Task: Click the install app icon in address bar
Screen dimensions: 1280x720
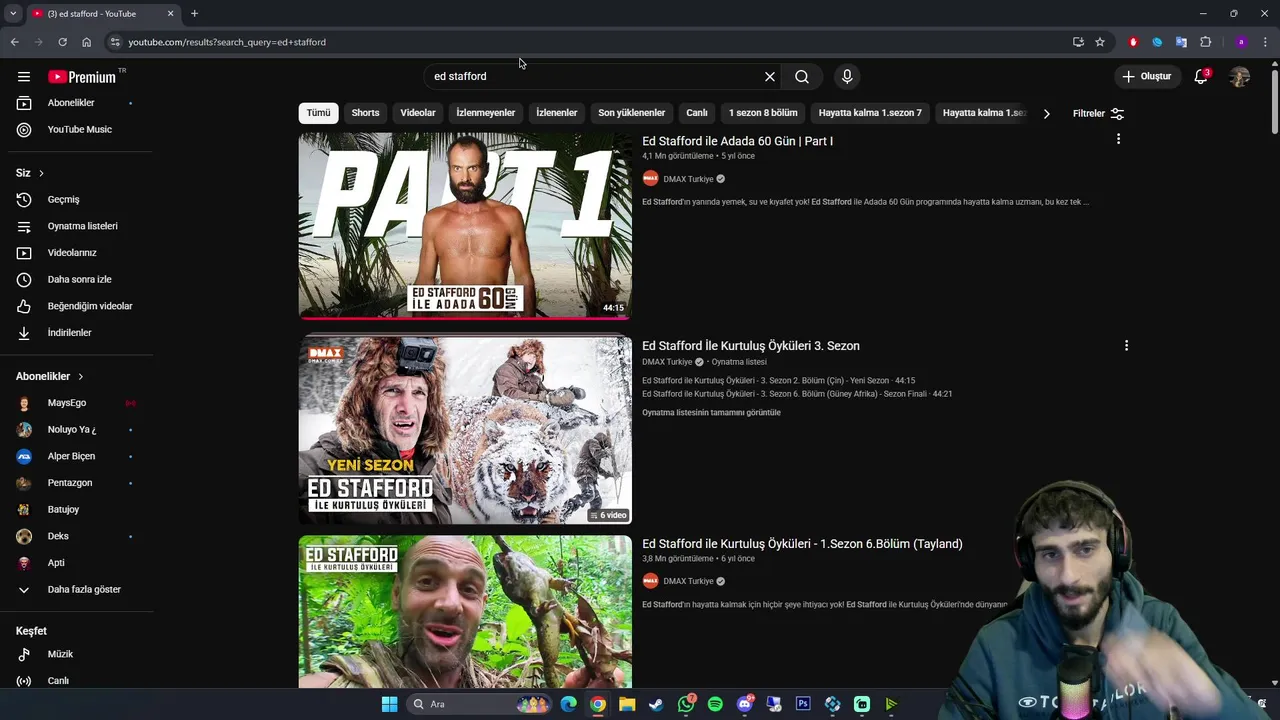Action: (1078, 42)
